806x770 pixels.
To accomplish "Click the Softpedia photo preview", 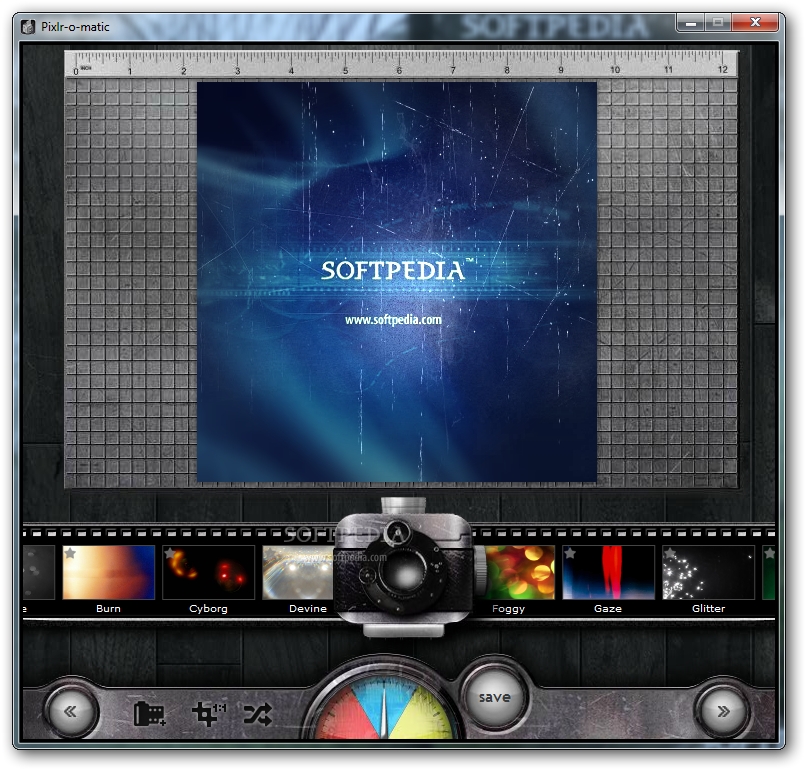I will coord(397,282).
